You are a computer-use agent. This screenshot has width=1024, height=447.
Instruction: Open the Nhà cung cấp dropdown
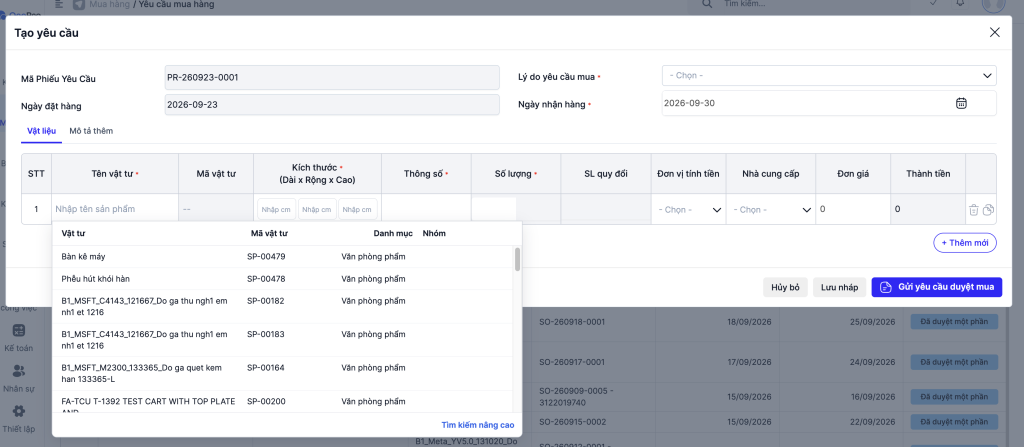click(x=771, y=210)
